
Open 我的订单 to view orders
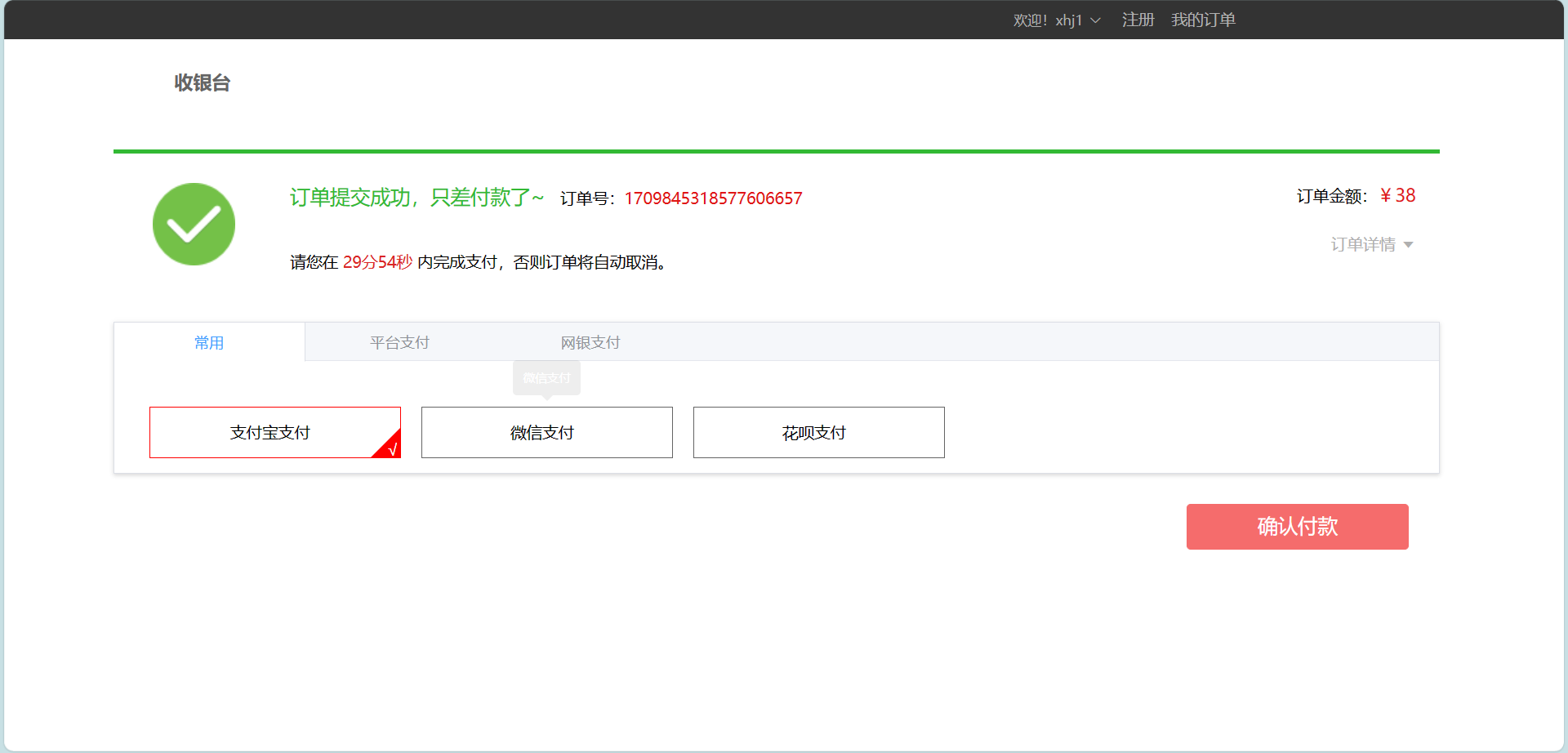coord(1203,20)
